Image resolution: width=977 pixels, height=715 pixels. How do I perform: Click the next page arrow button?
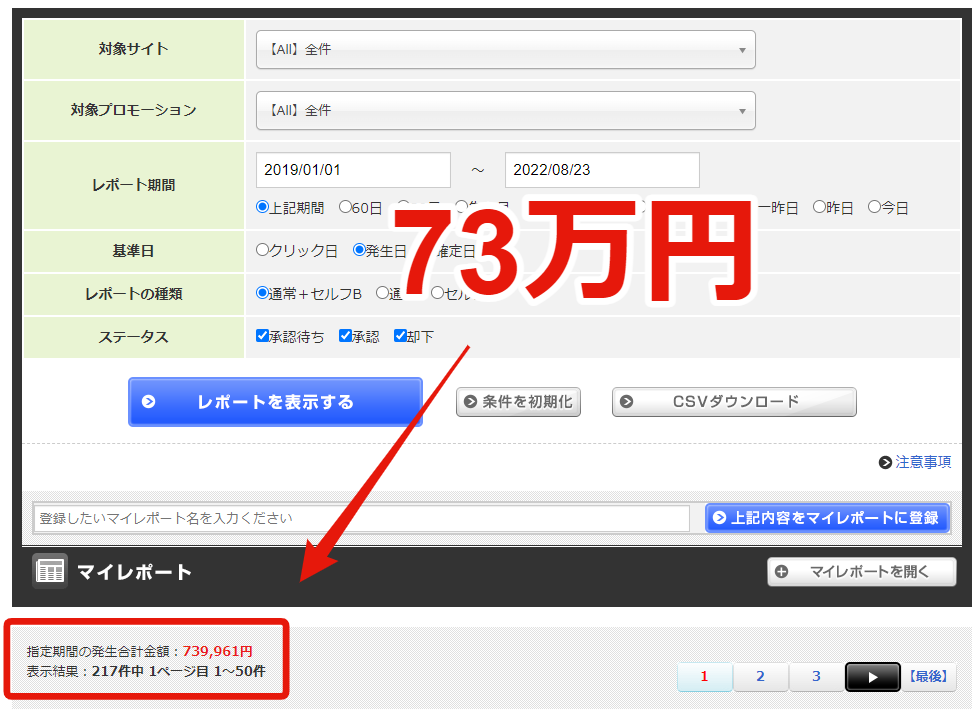872,677
